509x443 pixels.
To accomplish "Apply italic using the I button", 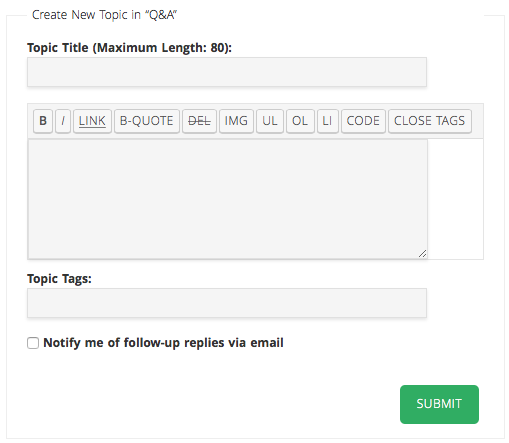I will tap(63, 121).
